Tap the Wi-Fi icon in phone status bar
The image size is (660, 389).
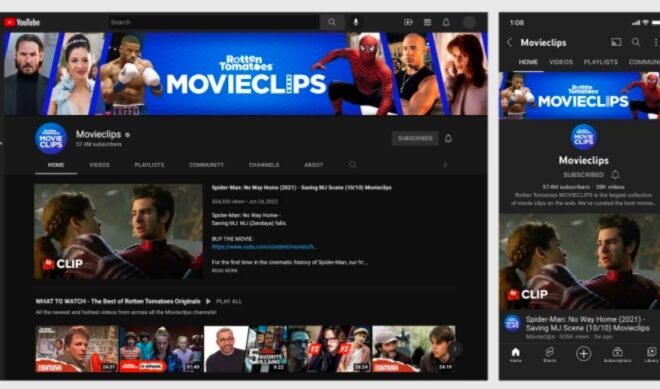(x=645, y=22)
